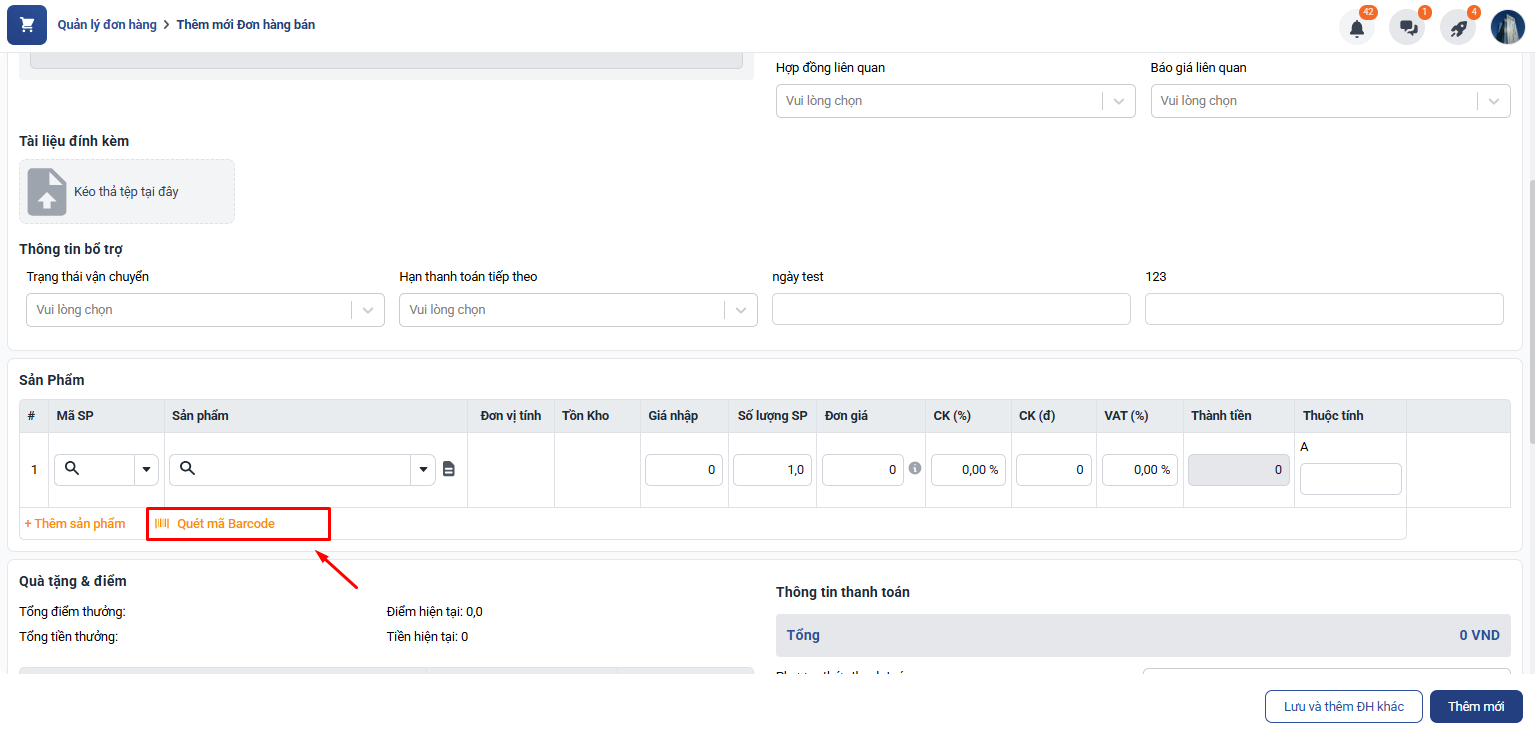Click the shopping cart app icon
The height and width of the screenshot is (737, 1535).
27,25
